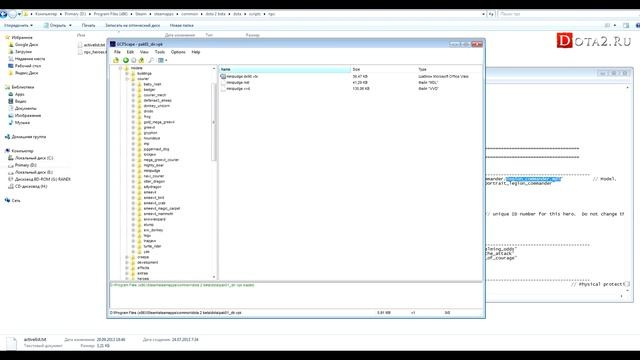The height and width of the screenshot is (360, 640).
Task: Expand the development folder node
Action: coord(127,262)
